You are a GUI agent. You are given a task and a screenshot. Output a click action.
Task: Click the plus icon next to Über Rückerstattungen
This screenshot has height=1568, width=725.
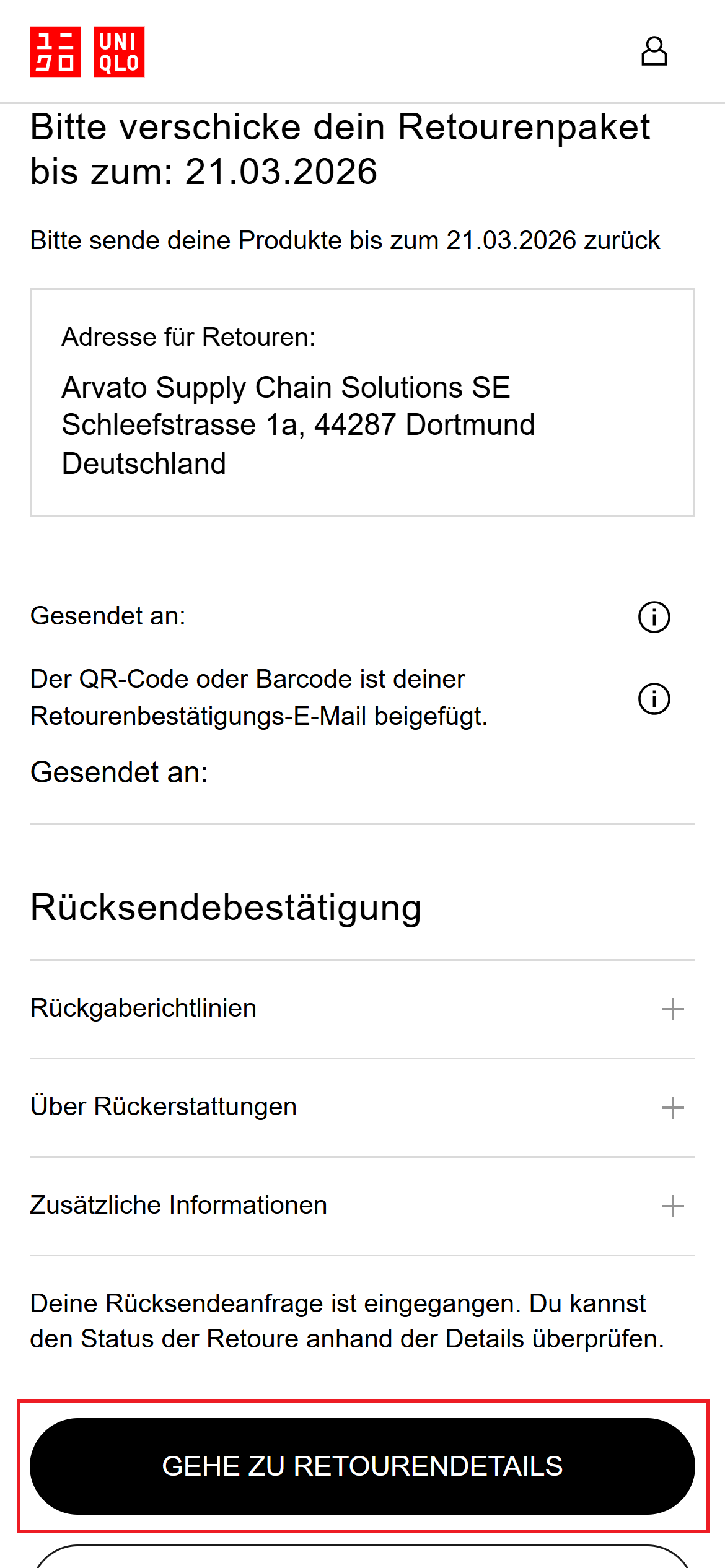[x=672, y=1108]
